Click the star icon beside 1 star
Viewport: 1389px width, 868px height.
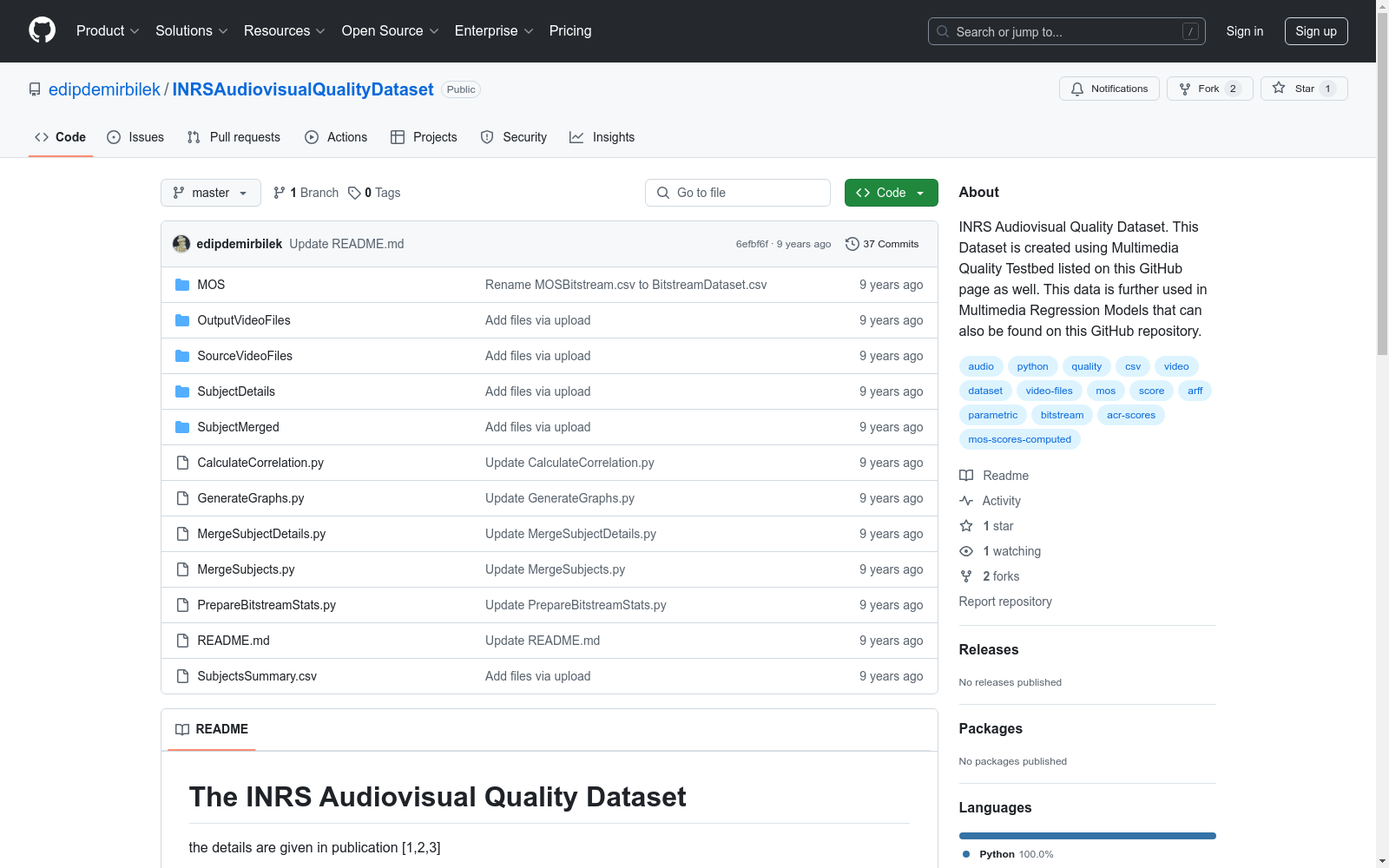(x=966, y=526)
